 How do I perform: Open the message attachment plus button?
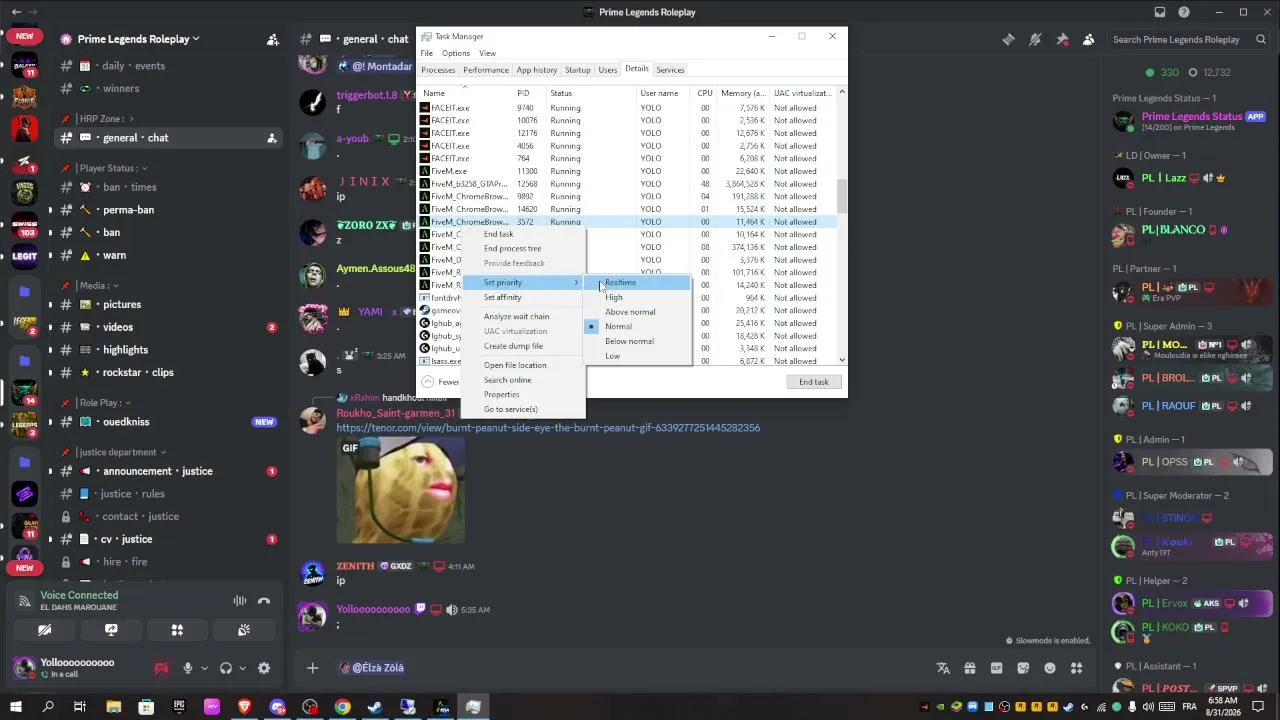[312, 668]
